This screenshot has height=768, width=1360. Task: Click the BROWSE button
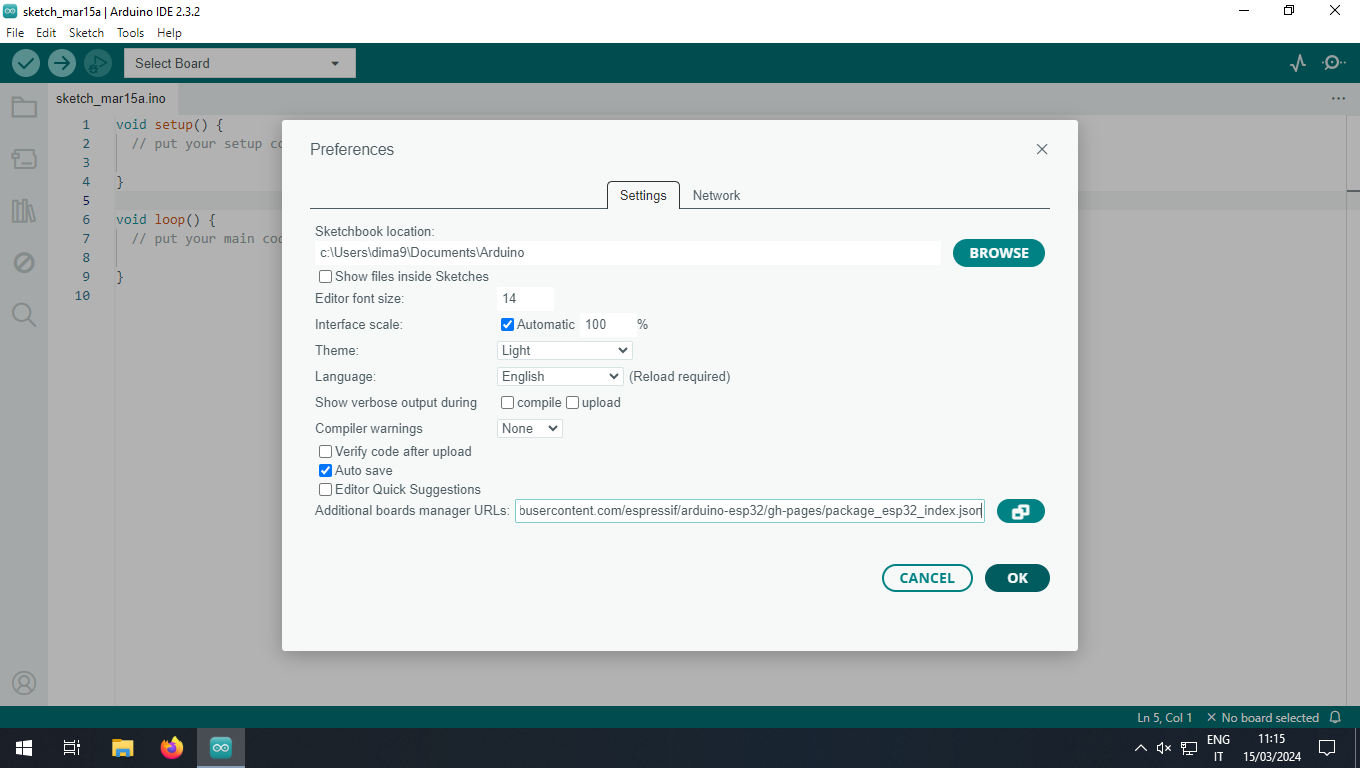[x=999, y=253]
